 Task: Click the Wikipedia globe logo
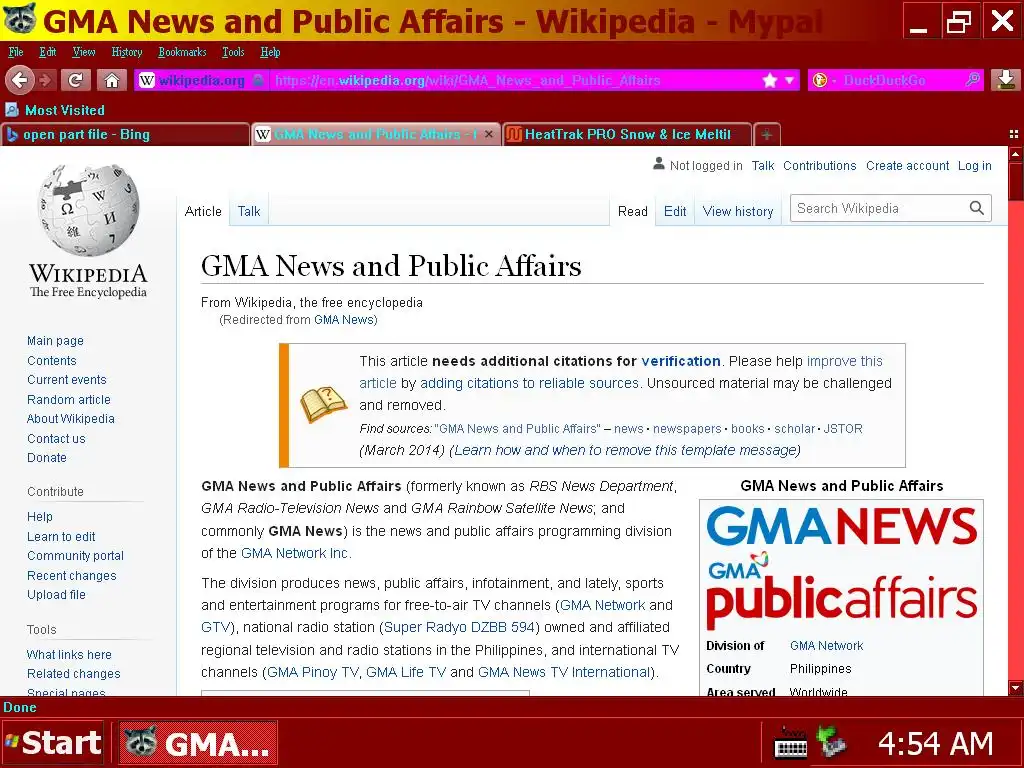(x=89, y=210)
